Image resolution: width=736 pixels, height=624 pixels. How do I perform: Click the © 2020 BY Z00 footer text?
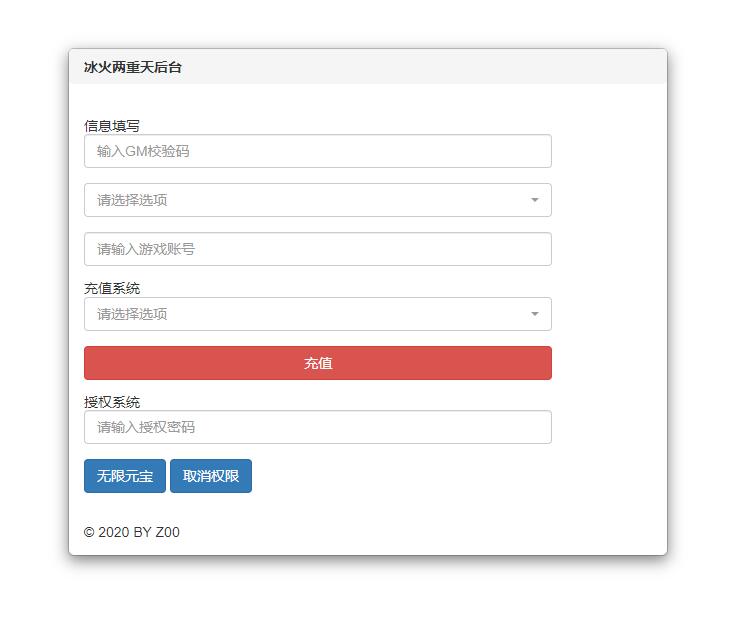pos(132,532)
